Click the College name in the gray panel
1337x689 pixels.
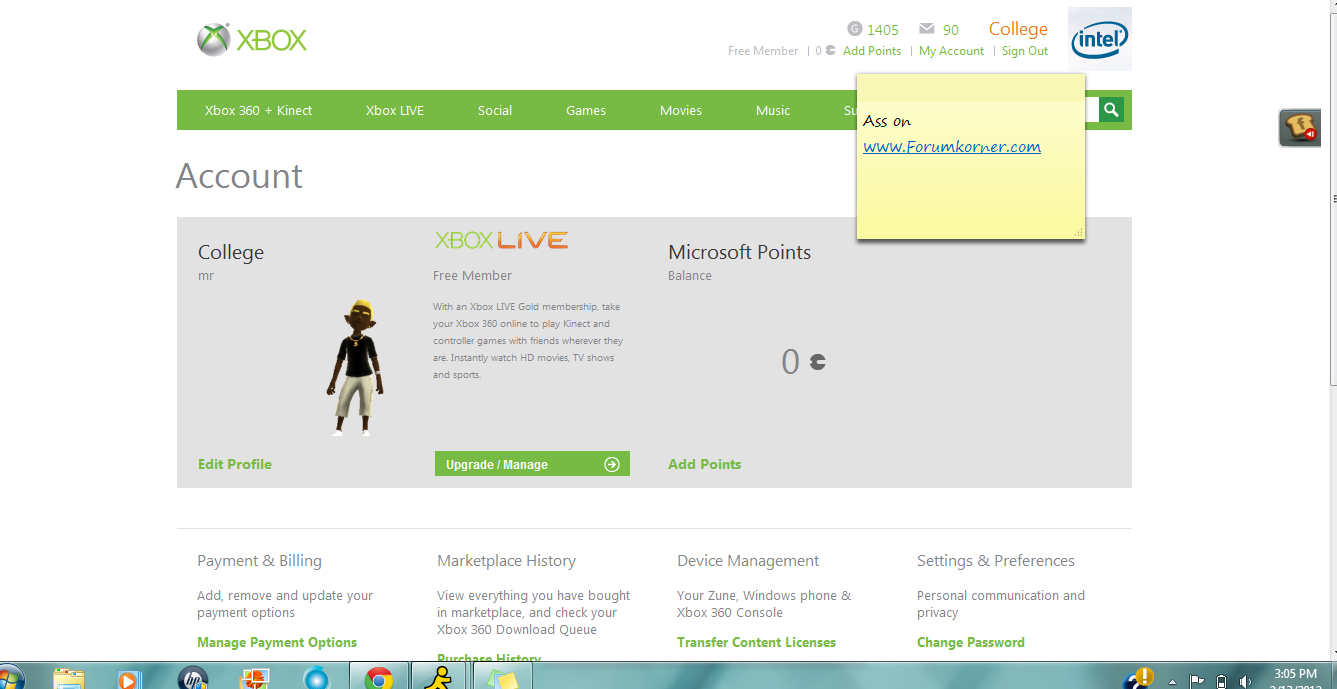pos(231,252)
